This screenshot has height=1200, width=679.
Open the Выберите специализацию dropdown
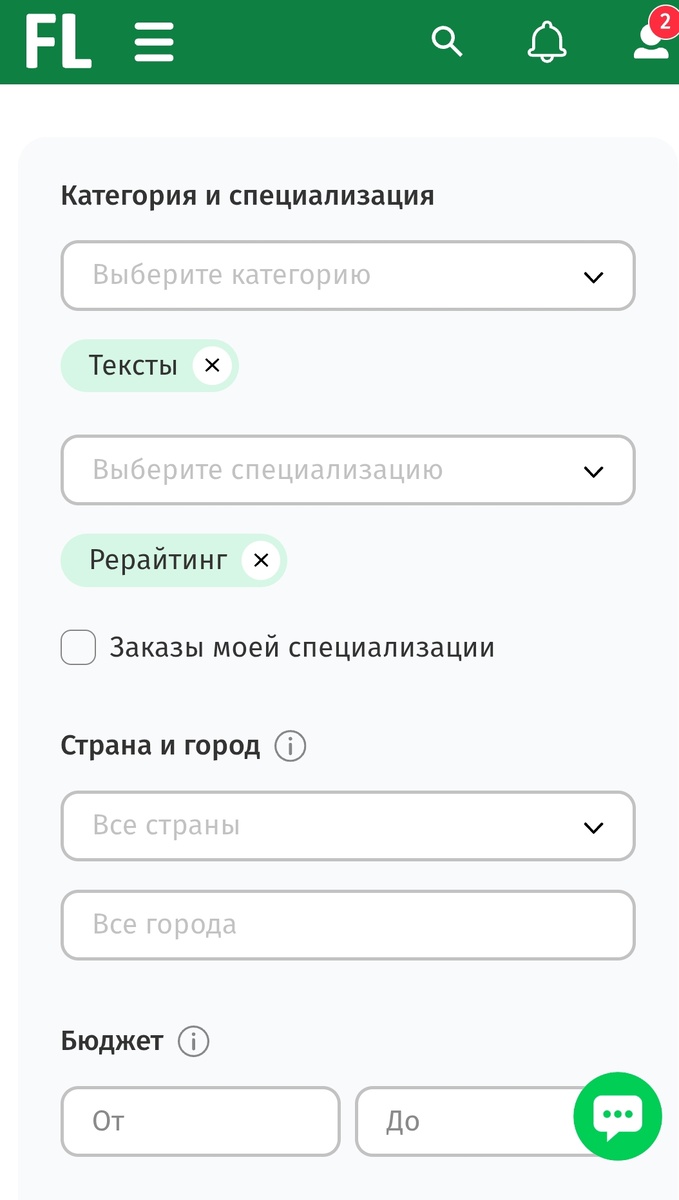tap(348, 470)
